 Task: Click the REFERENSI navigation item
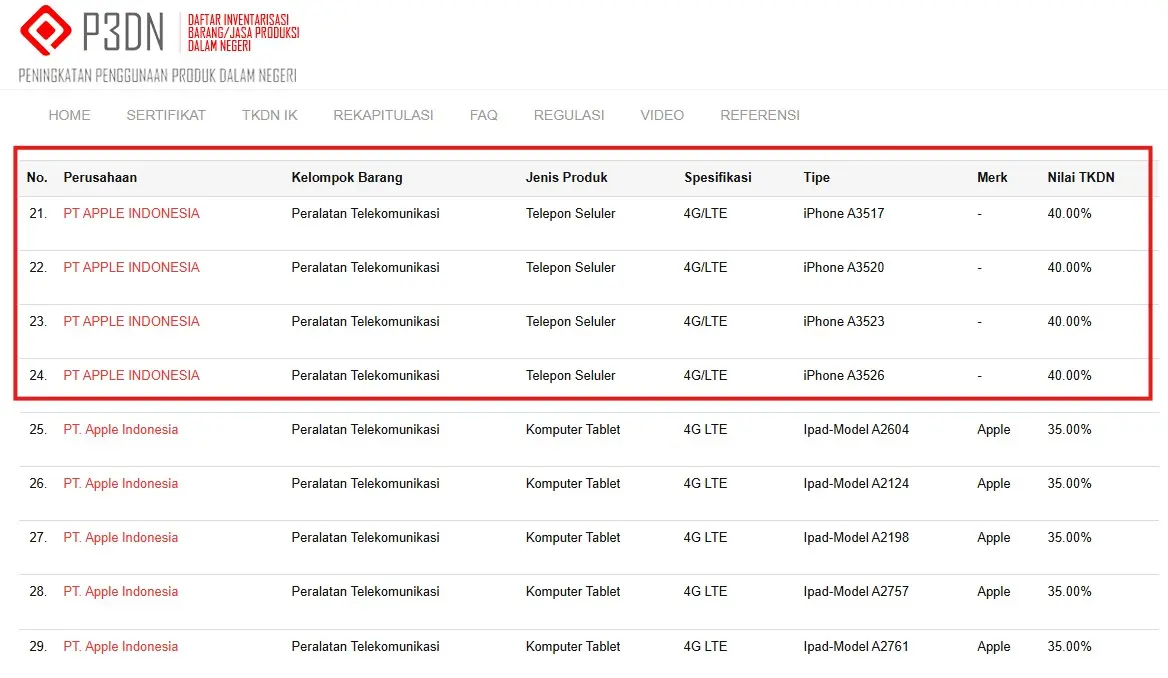point(760,115)
